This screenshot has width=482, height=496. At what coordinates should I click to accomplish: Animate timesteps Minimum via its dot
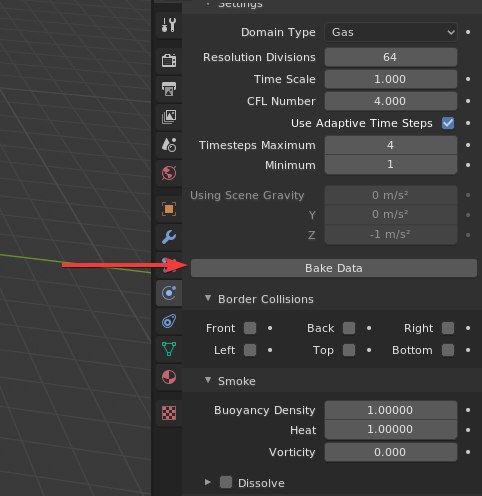coord(468,165)
